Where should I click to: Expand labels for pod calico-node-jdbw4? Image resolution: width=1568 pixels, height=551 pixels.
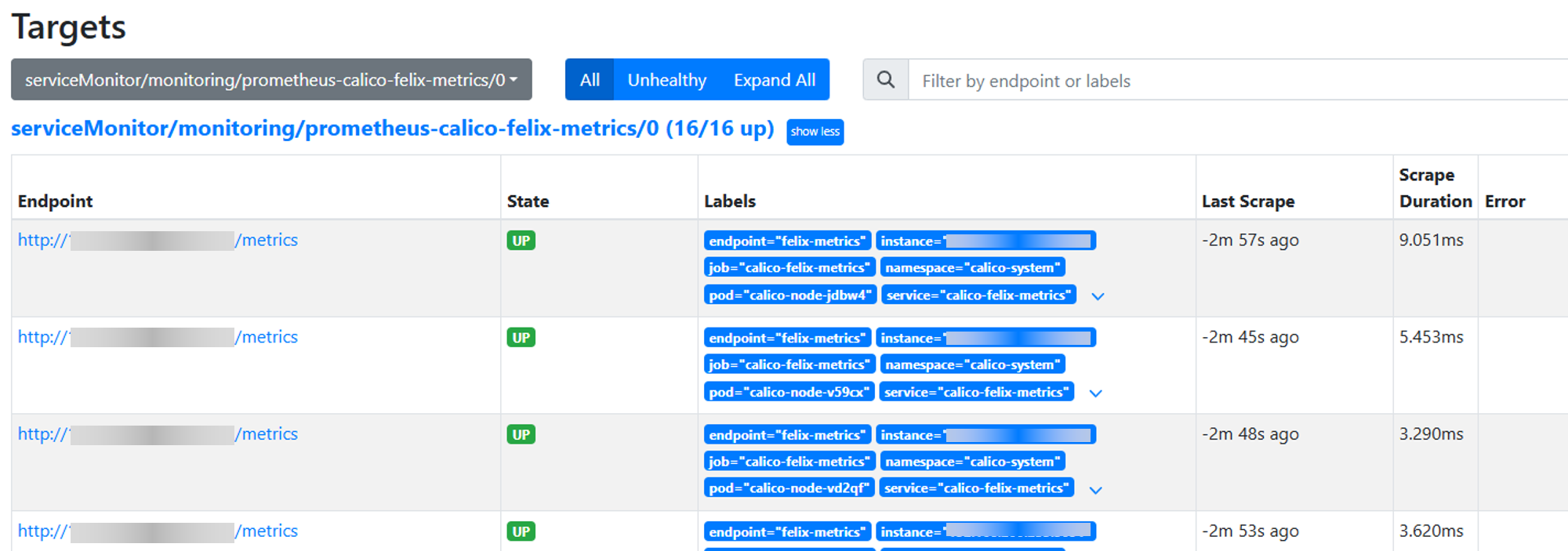[x=1098, y=296]
